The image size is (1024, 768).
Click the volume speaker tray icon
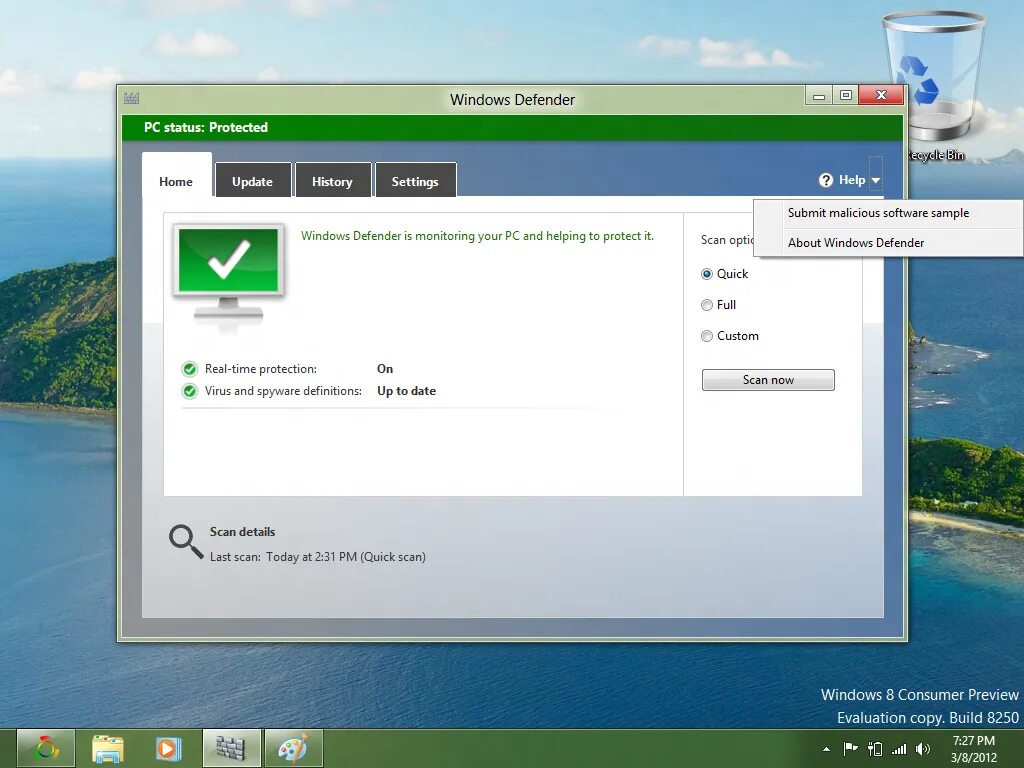coord(923,748)
